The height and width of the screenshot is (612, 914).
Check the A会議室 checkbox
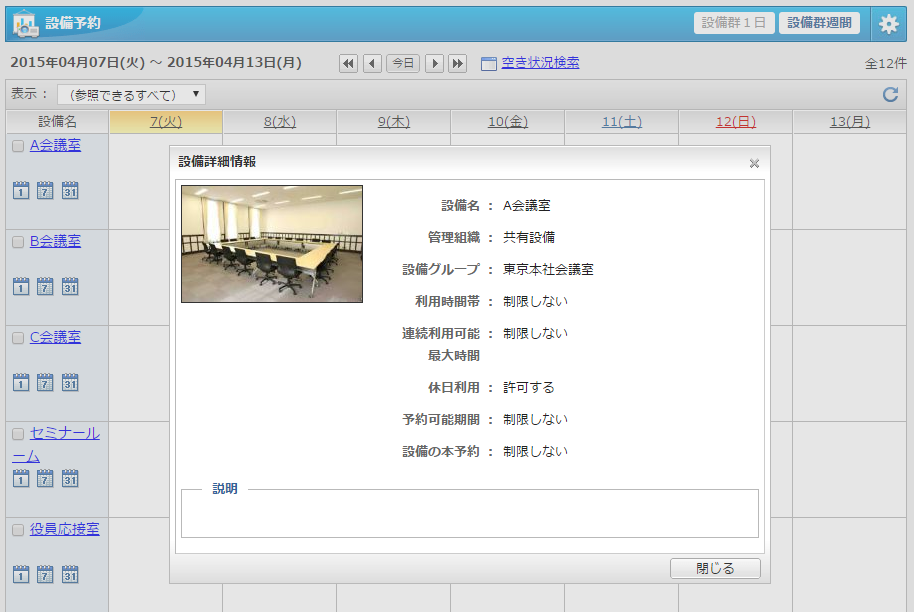[18, 146]
